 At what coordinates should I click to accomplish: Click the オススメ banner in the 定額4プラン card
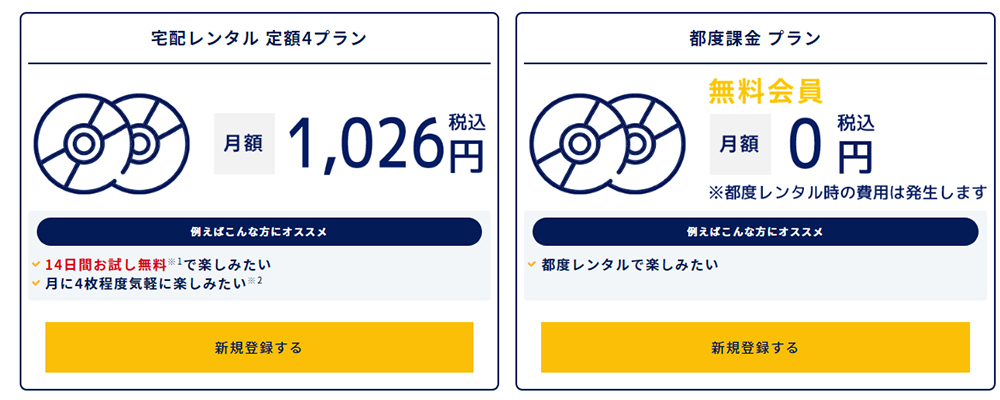259,231
